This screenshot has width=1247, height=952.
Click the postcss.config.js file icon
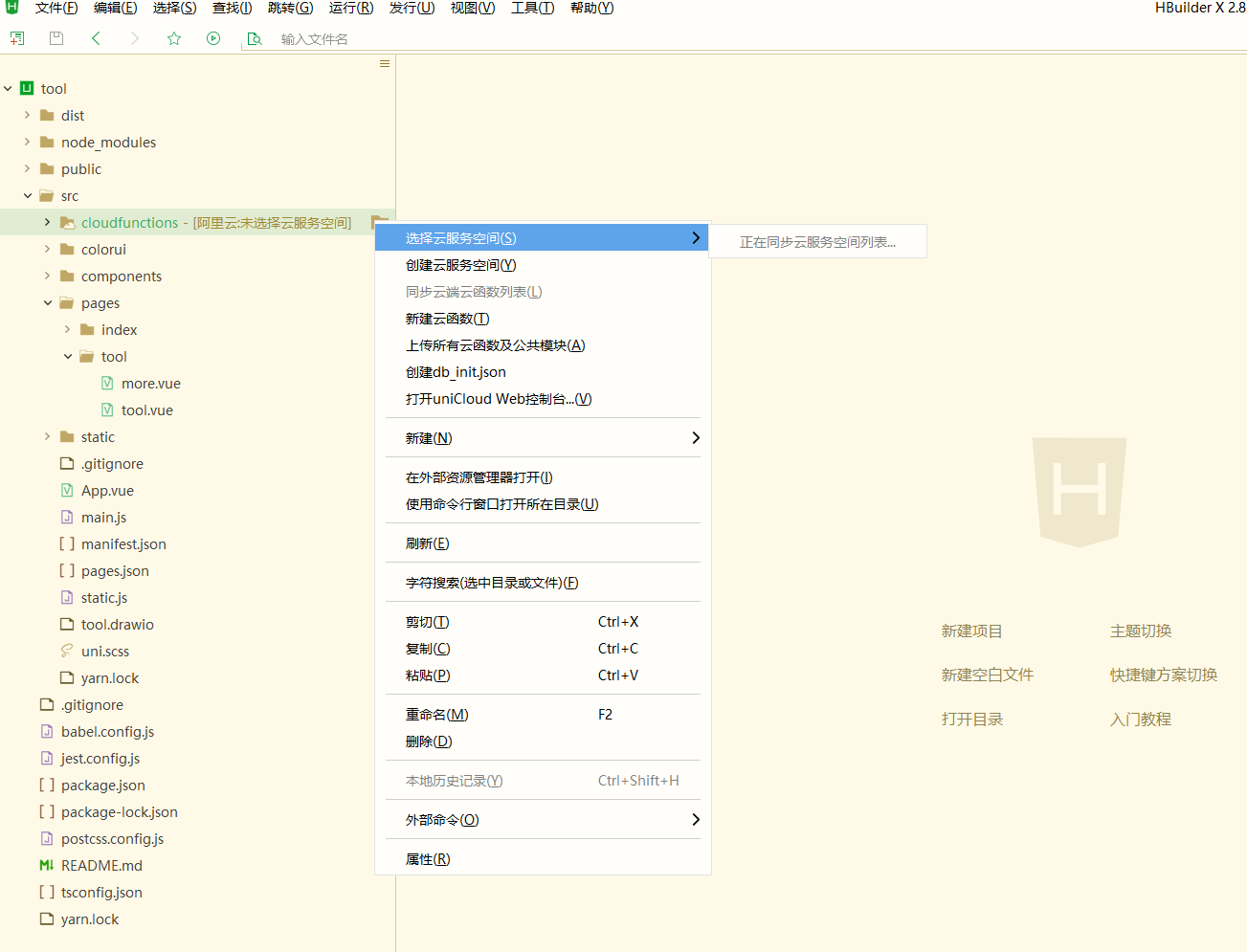(47, 838)
